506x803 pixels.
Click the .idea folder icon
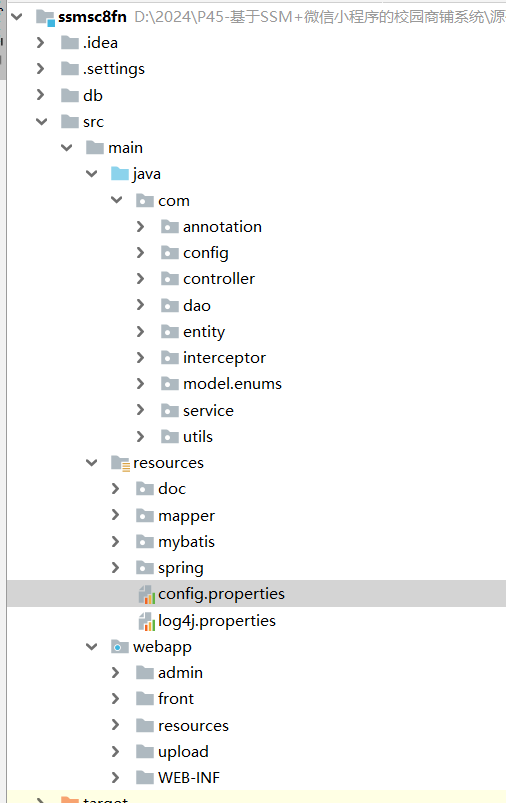tap(70, 43)
